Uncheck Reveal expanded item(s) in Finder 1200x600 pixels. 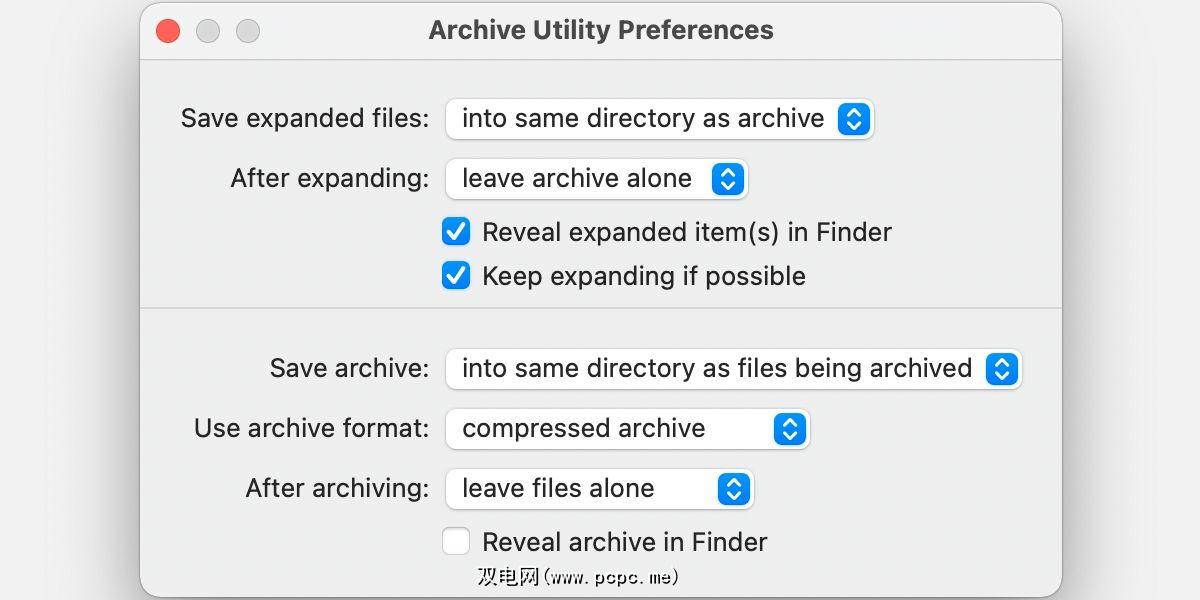[x=456, y=232]
